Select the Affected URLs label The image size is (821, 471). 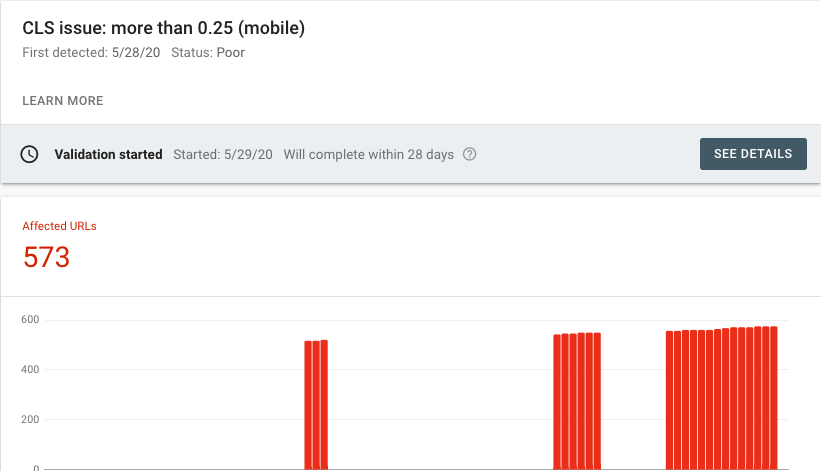pyautogui.click(x=59, y=226)
